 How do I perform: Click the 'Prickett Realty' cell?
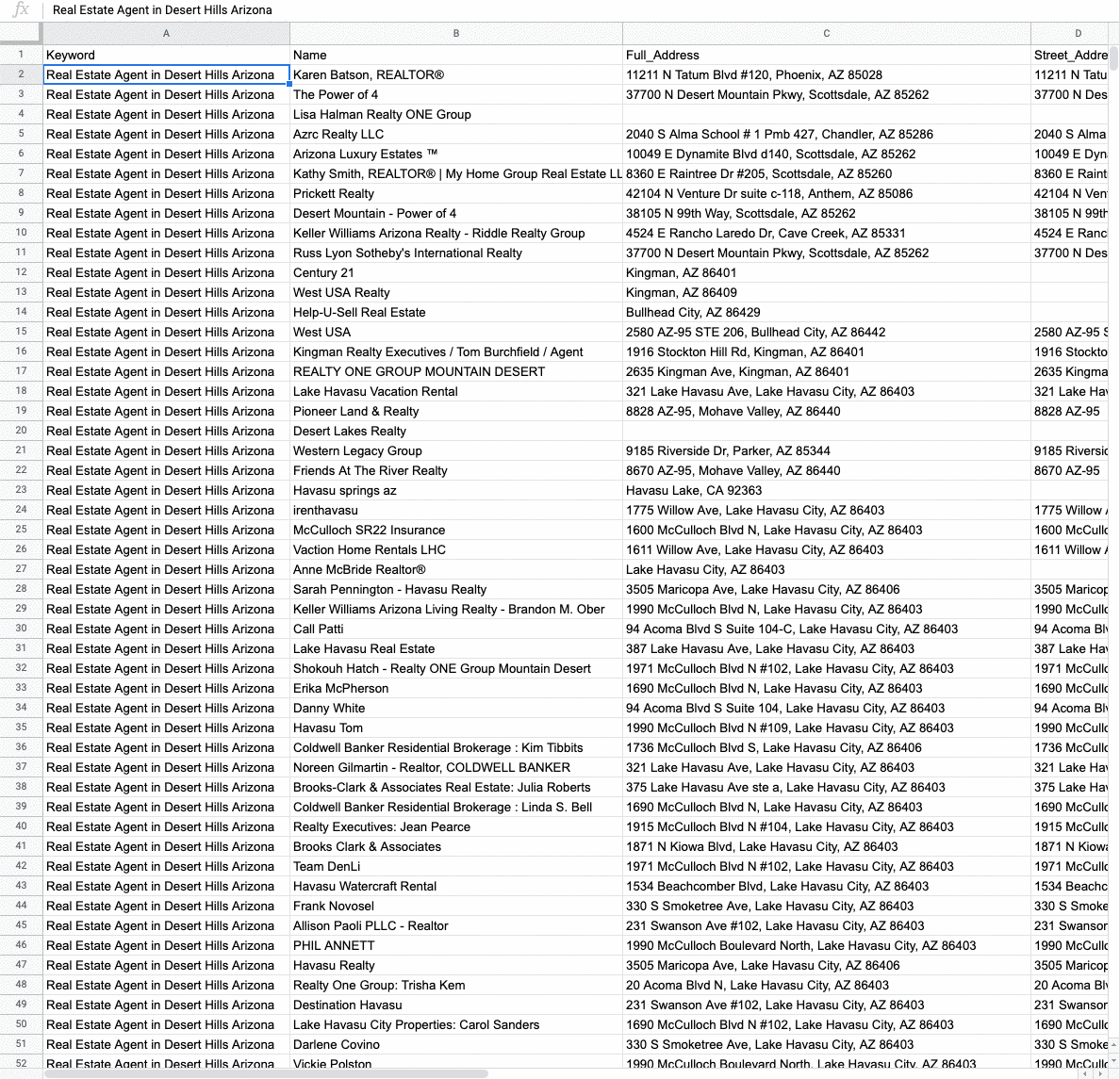[456, 193]
